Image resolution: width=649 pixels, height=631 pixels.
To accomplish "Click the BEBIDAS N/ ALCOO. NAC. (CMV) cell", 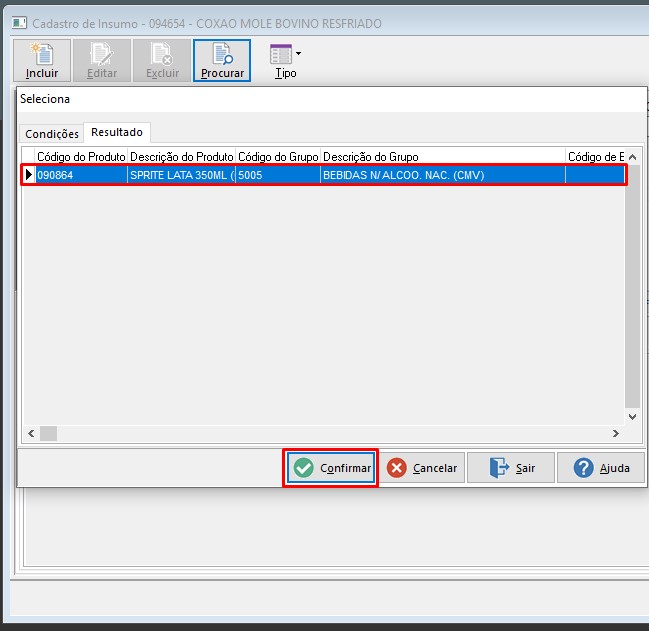I will click(443, 175).
